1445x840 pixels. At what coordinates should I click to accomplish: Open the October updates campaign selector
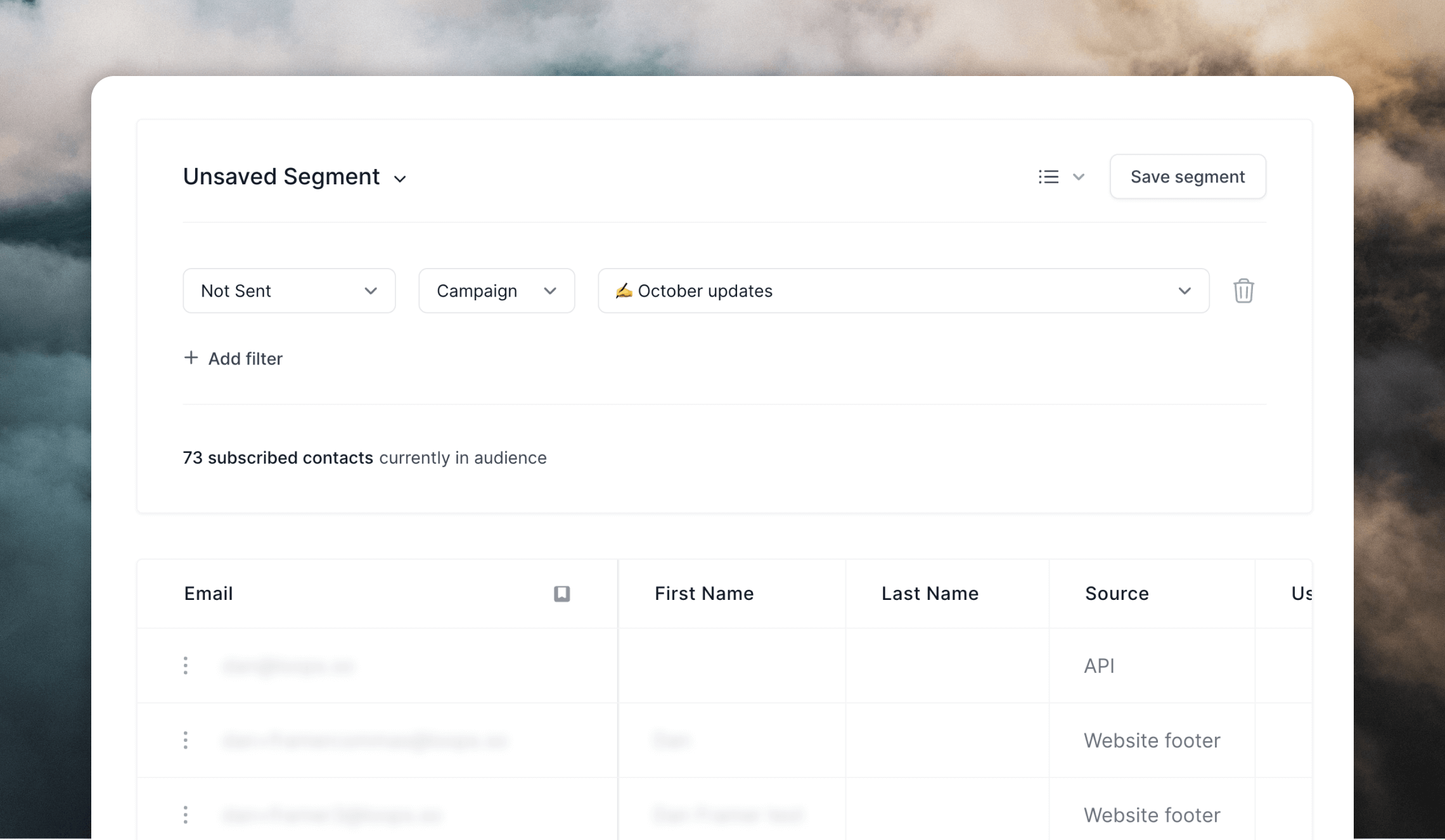(x=904, y=291)
